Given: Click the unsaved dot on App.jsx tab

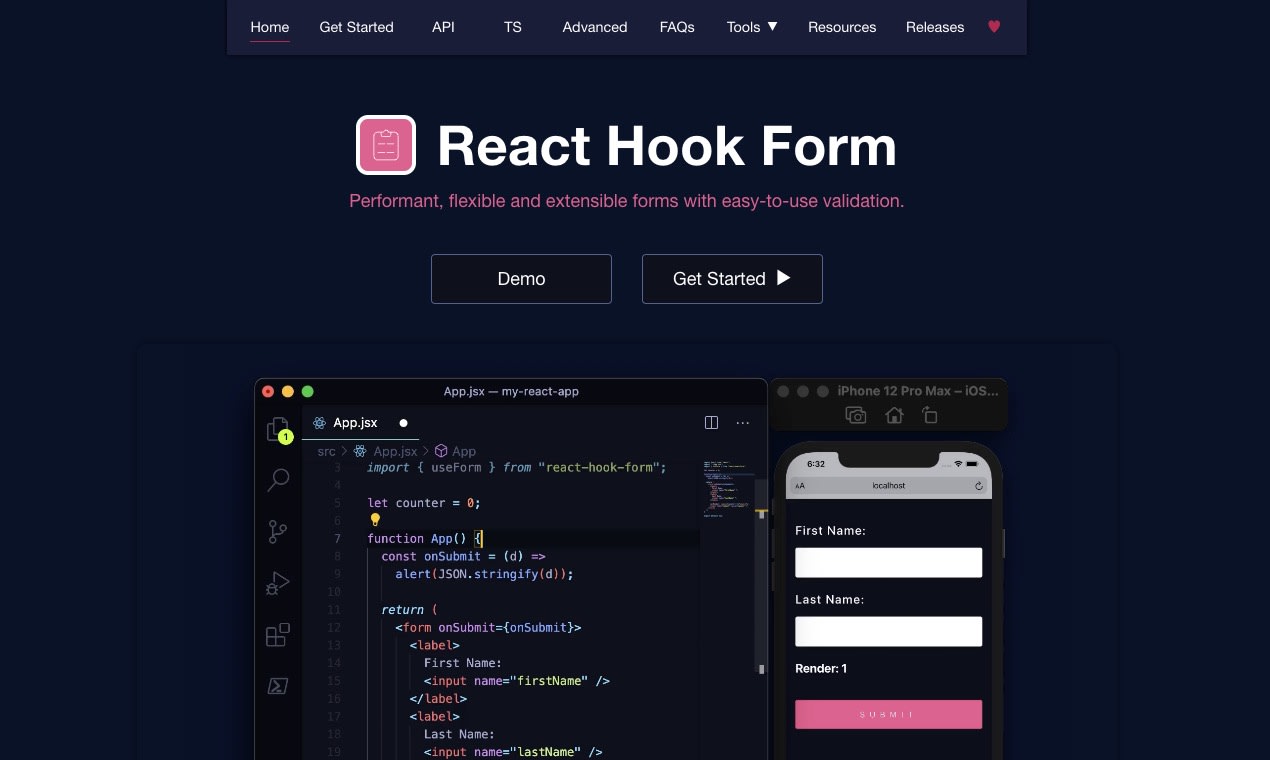Looking at the screenshot, I should click(x=404, y=423).
